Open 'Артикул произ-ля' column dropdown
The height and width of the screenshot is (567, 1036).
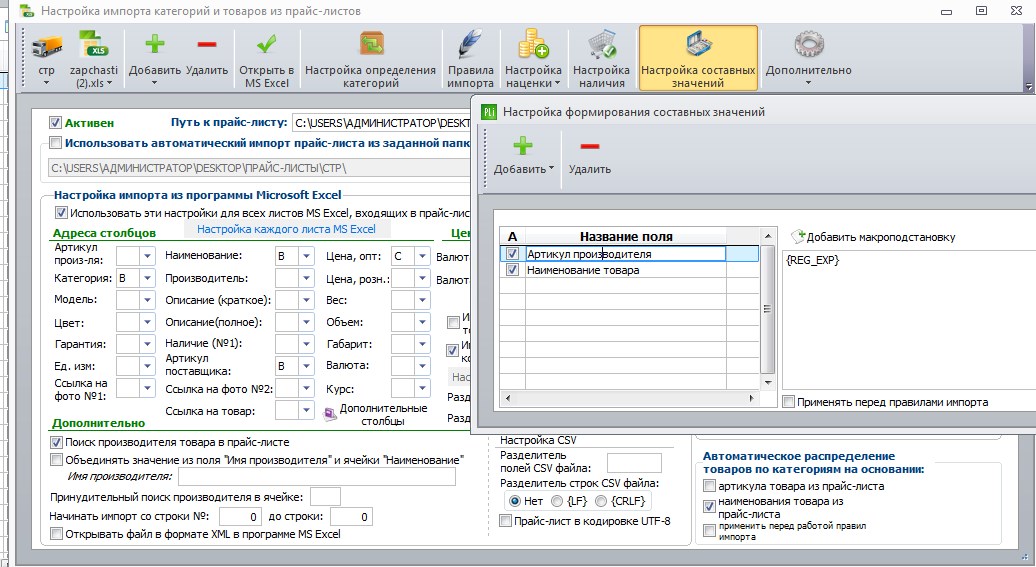click(x=147, y=256)
